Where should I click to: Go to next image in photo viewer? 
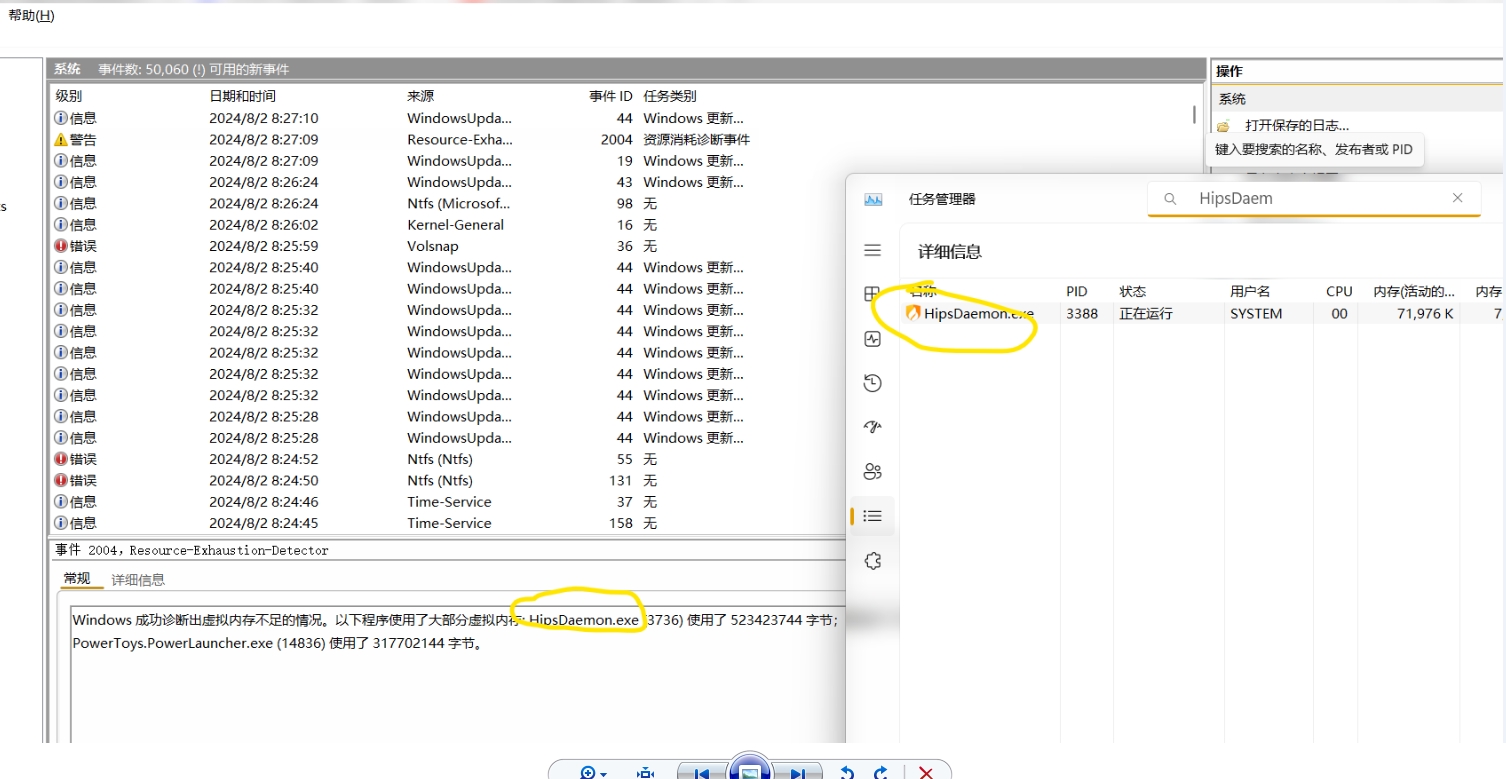tap(797, 773)
